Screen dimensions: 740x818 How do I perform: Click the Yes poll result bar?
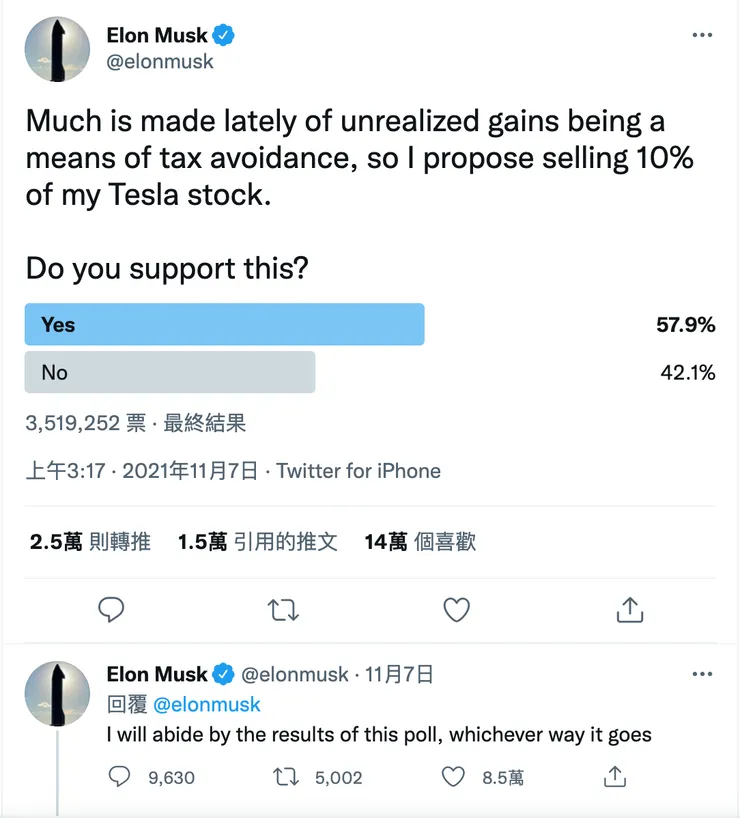(x=222, y=324)
